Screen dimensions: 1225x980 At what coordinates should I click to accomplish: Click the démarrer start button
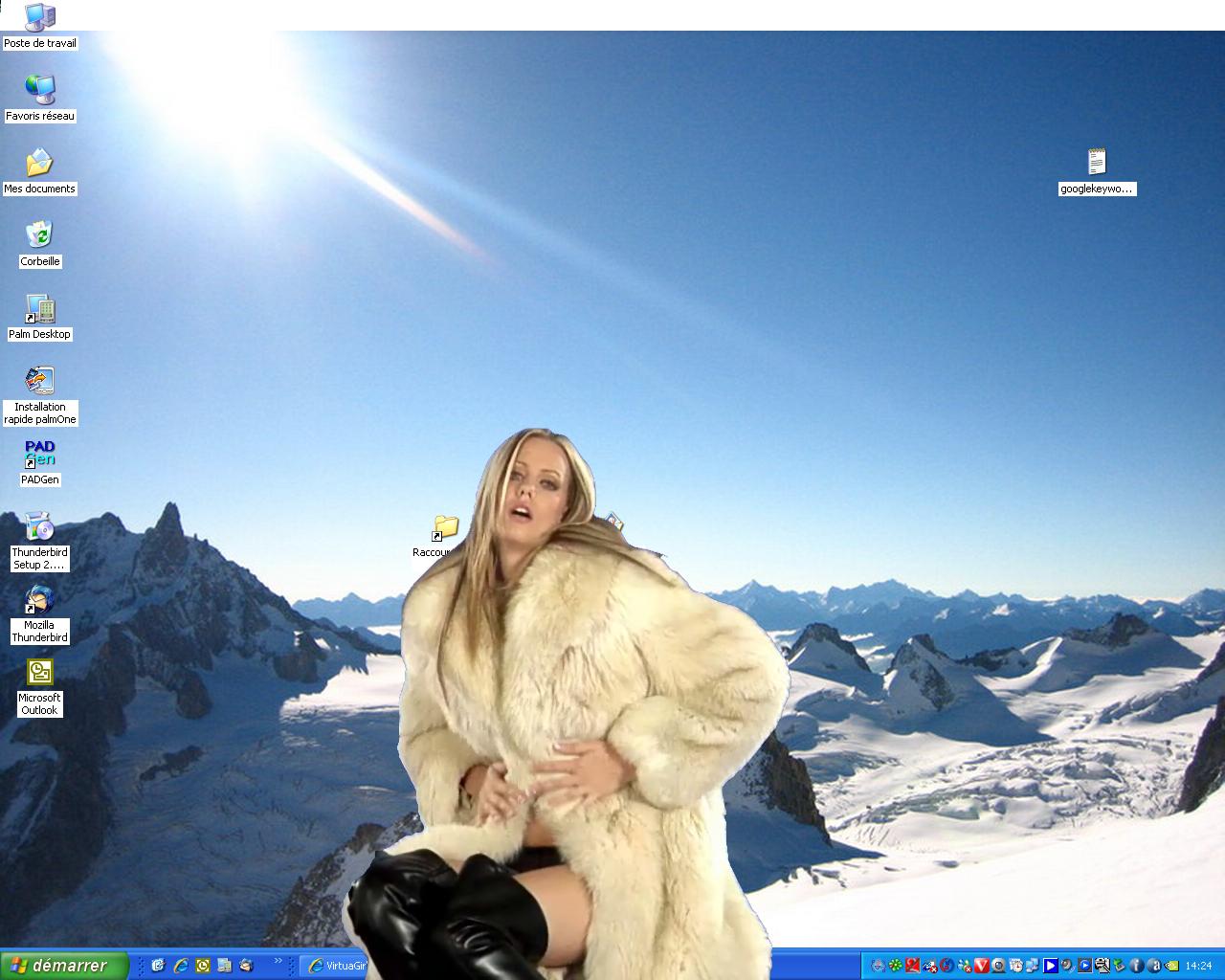pyautogui.click(x=64, y=966)
